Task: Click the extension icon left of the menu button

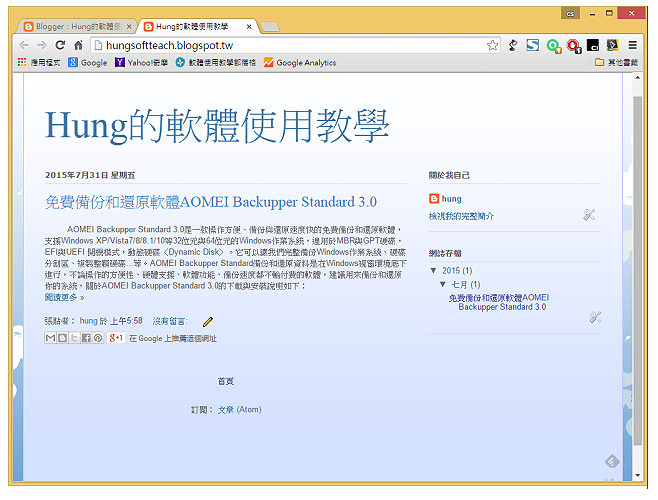Action: [613, 45]
